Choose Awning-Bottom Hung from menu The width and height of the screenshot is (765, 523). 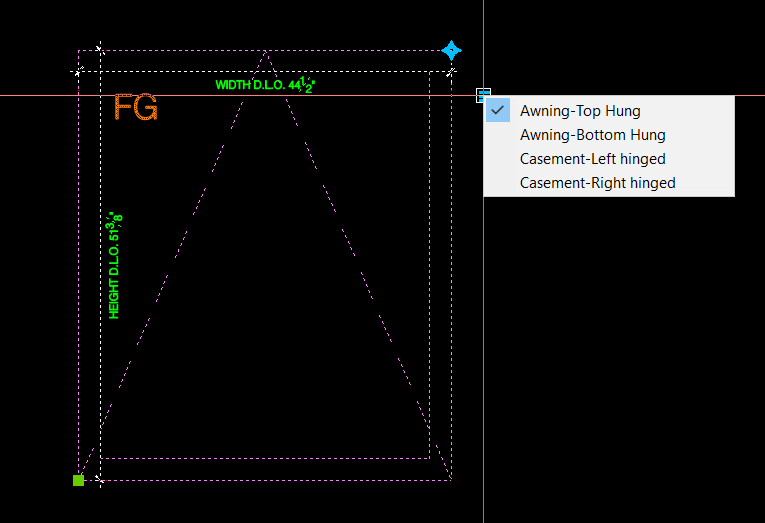coord(609,135)
